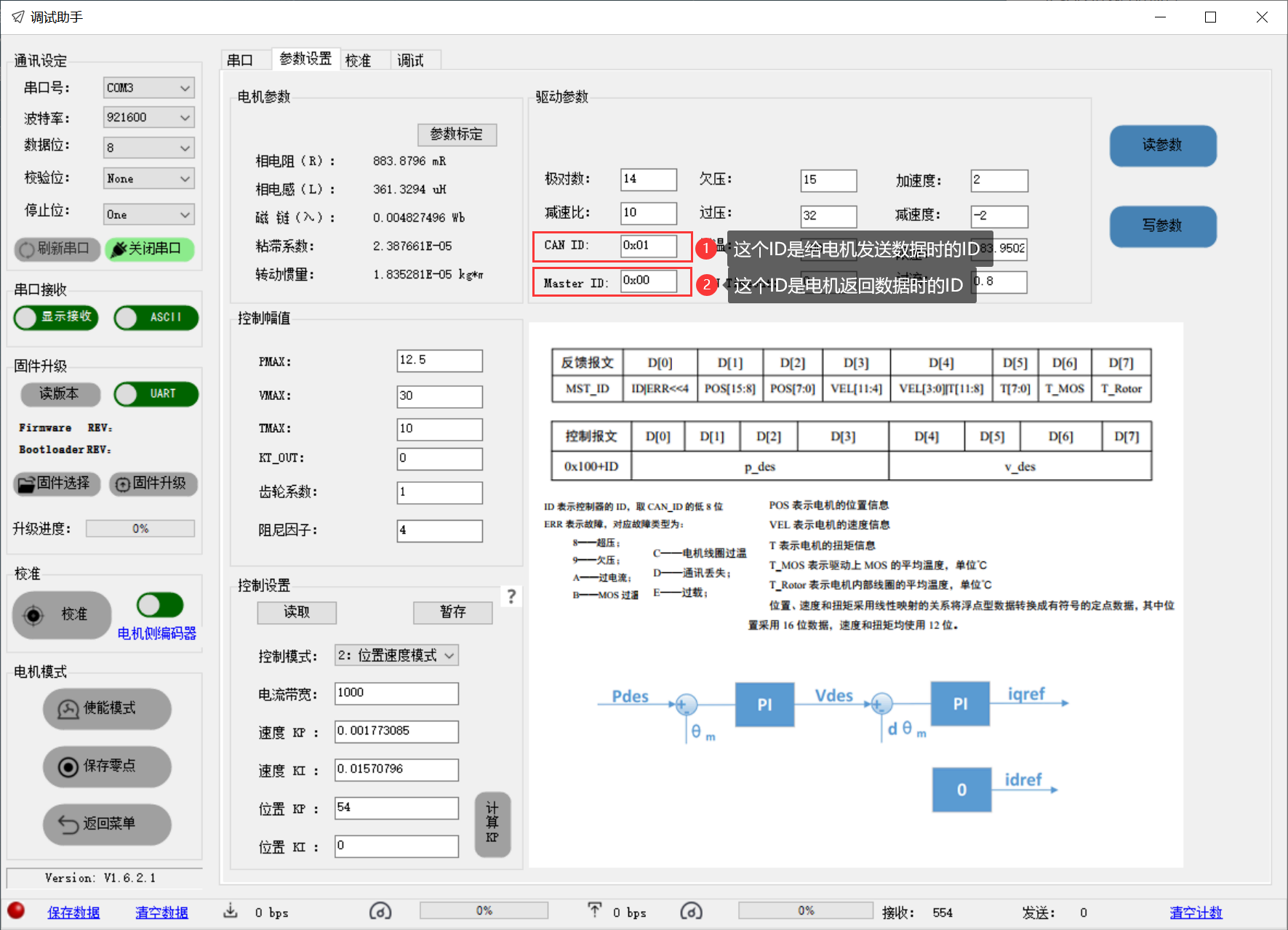Toggle the 电机侧编码器 switch

(x=160, y=605)
